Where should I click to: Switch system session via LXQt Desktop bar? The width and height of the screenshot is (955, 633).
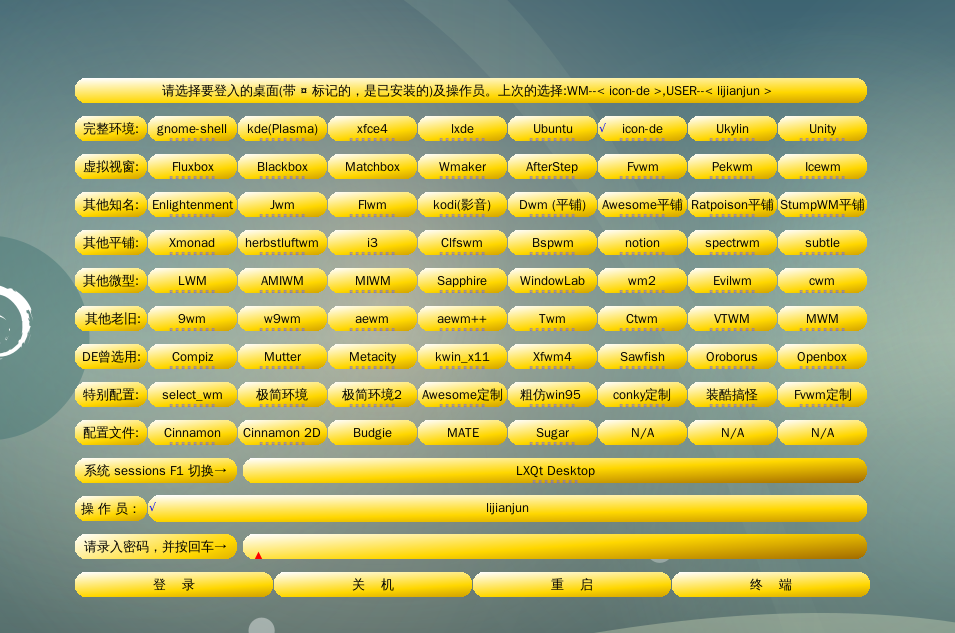point(555,470)
